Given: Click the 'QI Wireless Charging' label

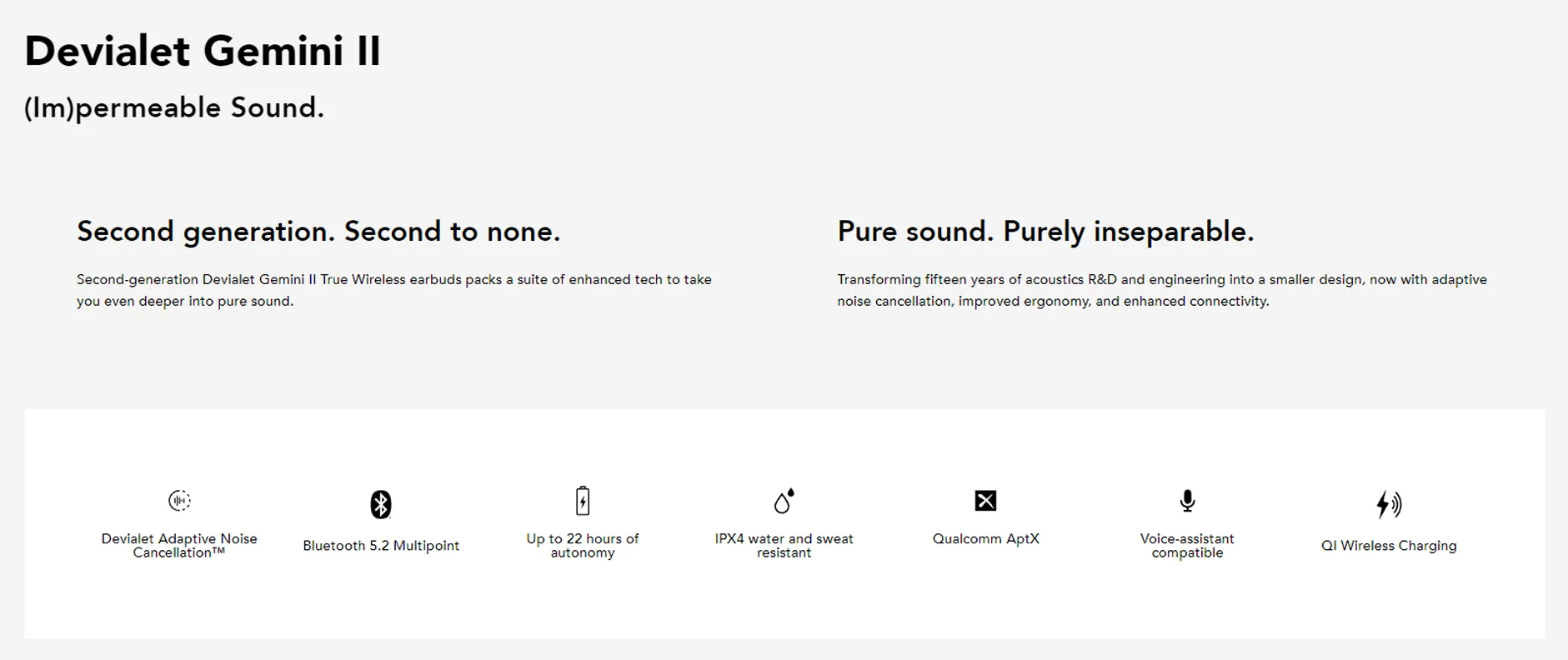Looking at the screenshot, I should (x=1389, y=545).
